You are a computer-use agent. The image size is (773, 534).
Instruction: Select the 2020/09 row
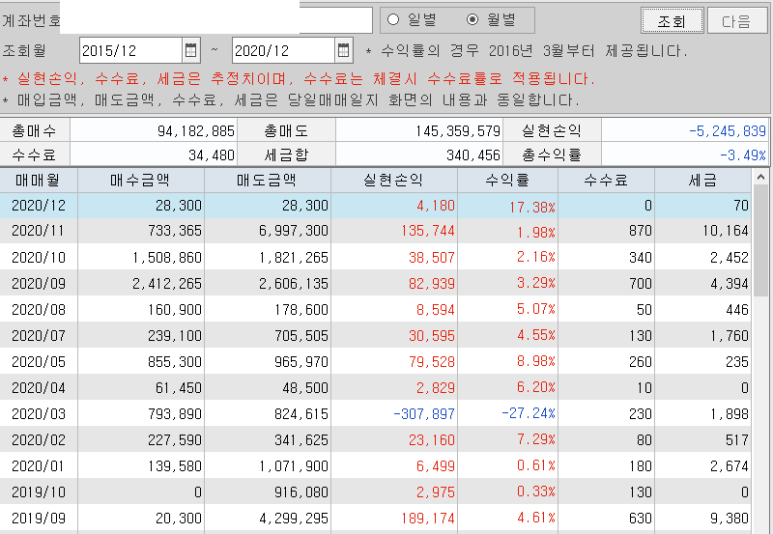(x=376, y=283)
